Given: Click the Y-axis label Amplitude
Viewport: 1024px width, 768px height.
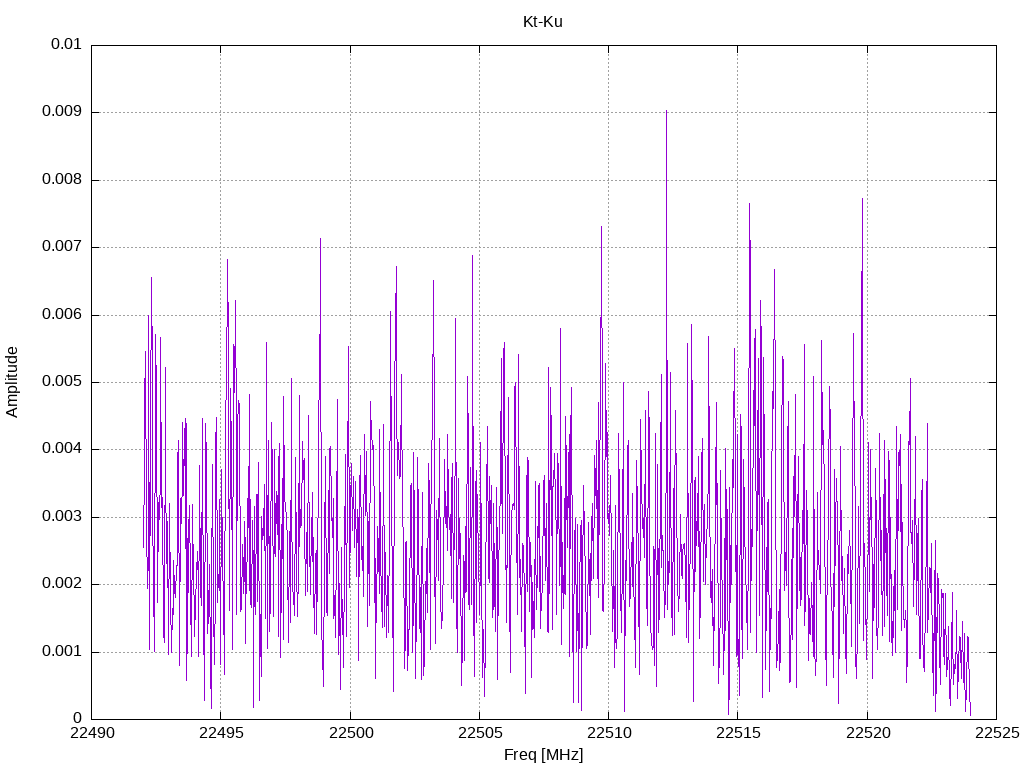Looking at the screenshot, I should tap(12, 382).
